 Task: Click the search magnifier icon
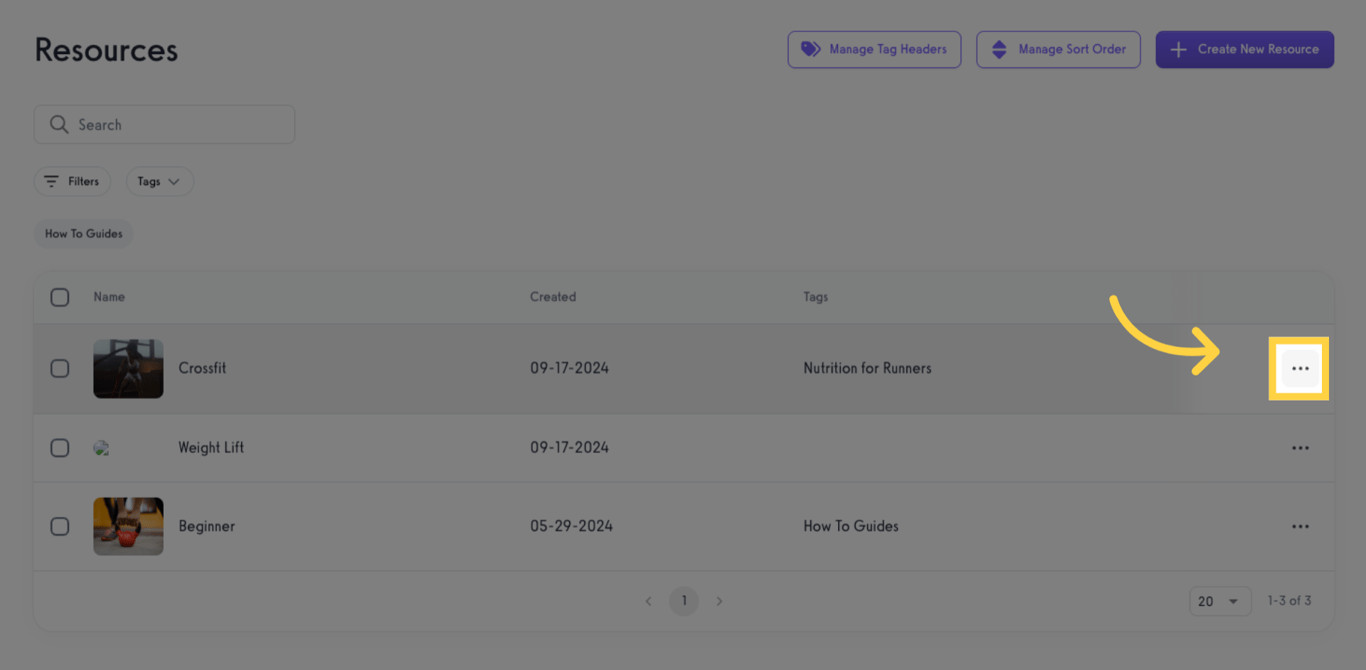pos(59,125)
